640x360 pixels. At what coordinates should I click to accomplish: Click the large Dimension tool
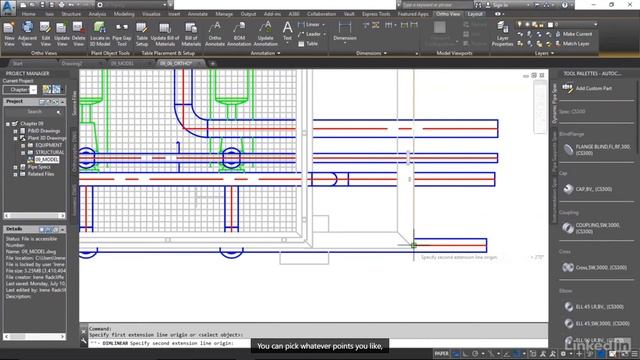coord(345,32)
